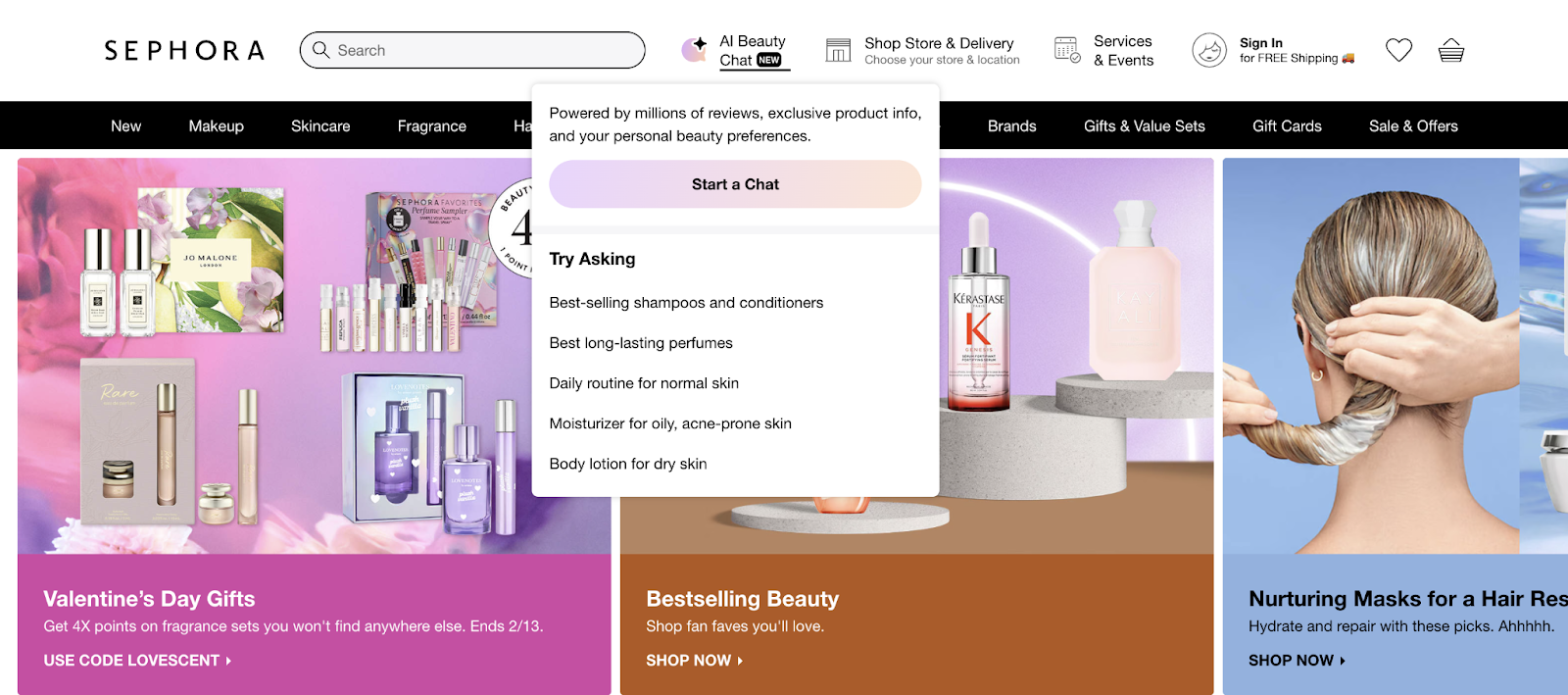
Task: Open the Loves heart icon
Action: pos(1398,50)
